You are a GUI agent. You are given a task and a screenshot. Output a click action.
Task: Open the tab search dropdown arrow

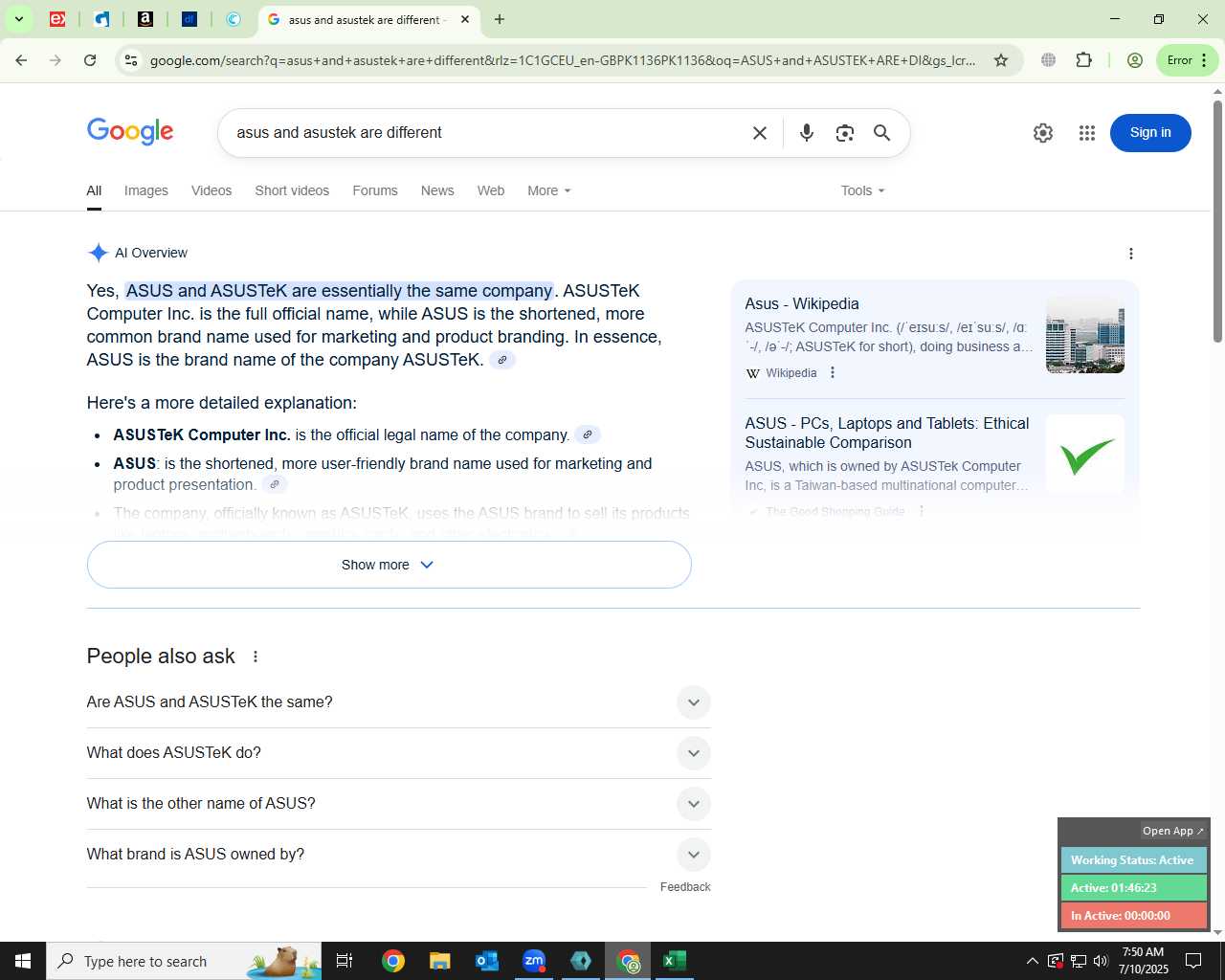18,19
